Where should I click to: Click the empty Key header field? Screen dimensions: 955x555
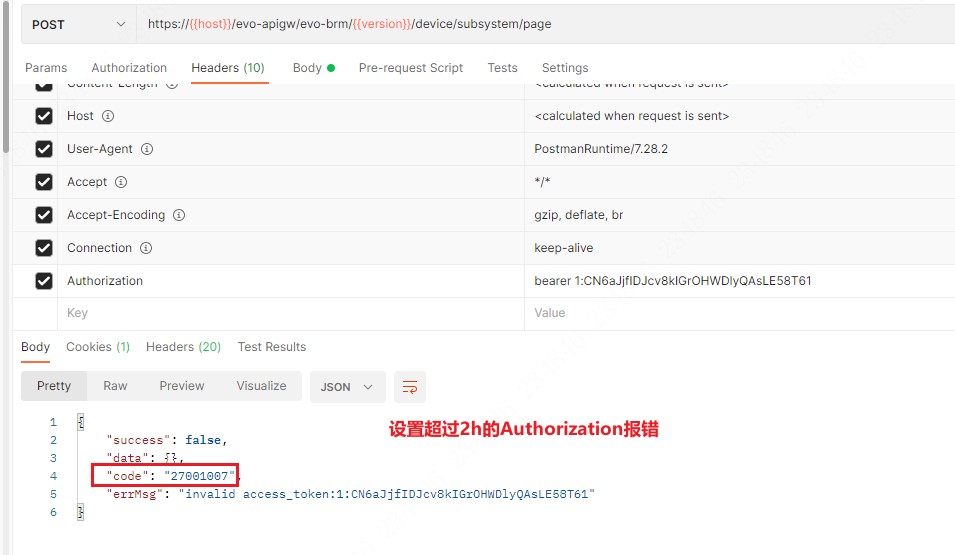tap(290, 313)
